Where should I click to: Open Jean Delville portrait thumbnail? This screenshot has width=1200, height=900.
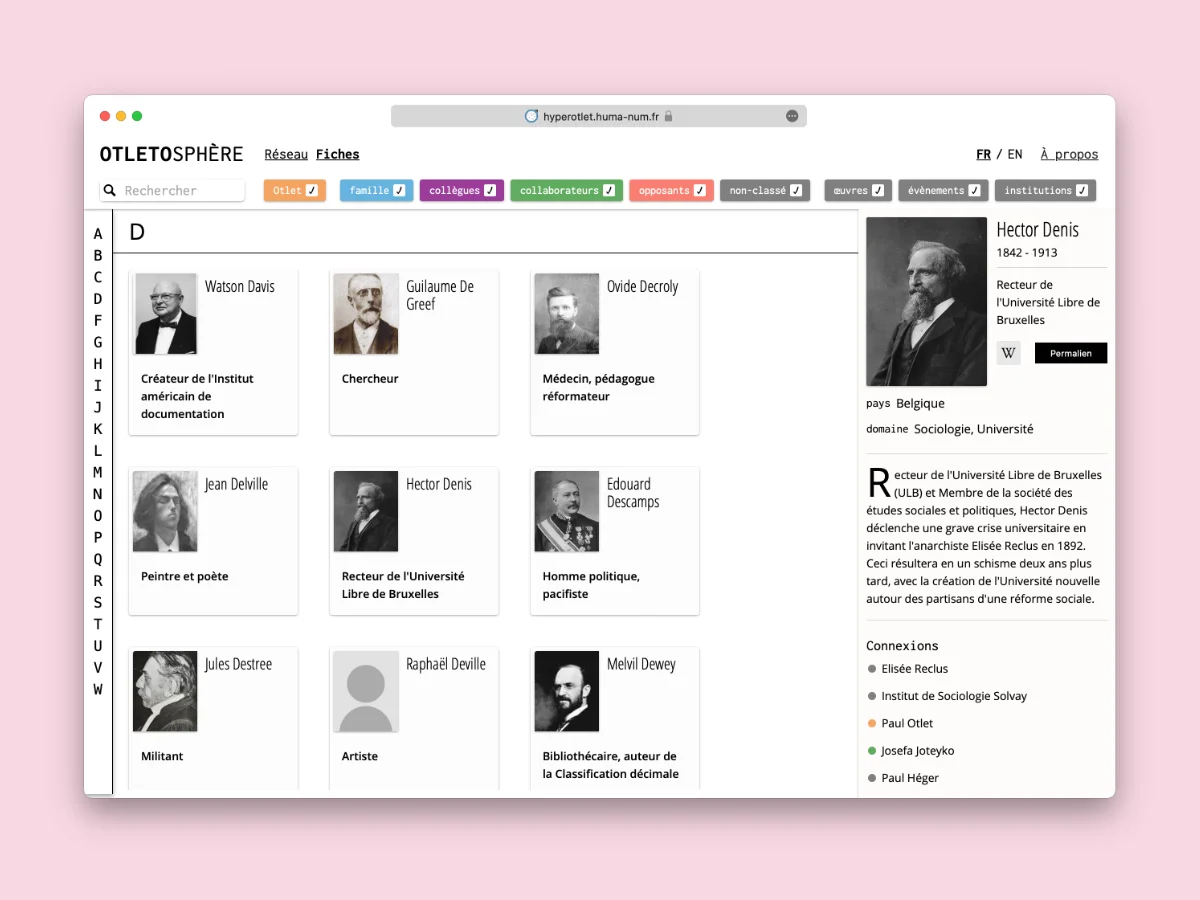coord(165,512)
